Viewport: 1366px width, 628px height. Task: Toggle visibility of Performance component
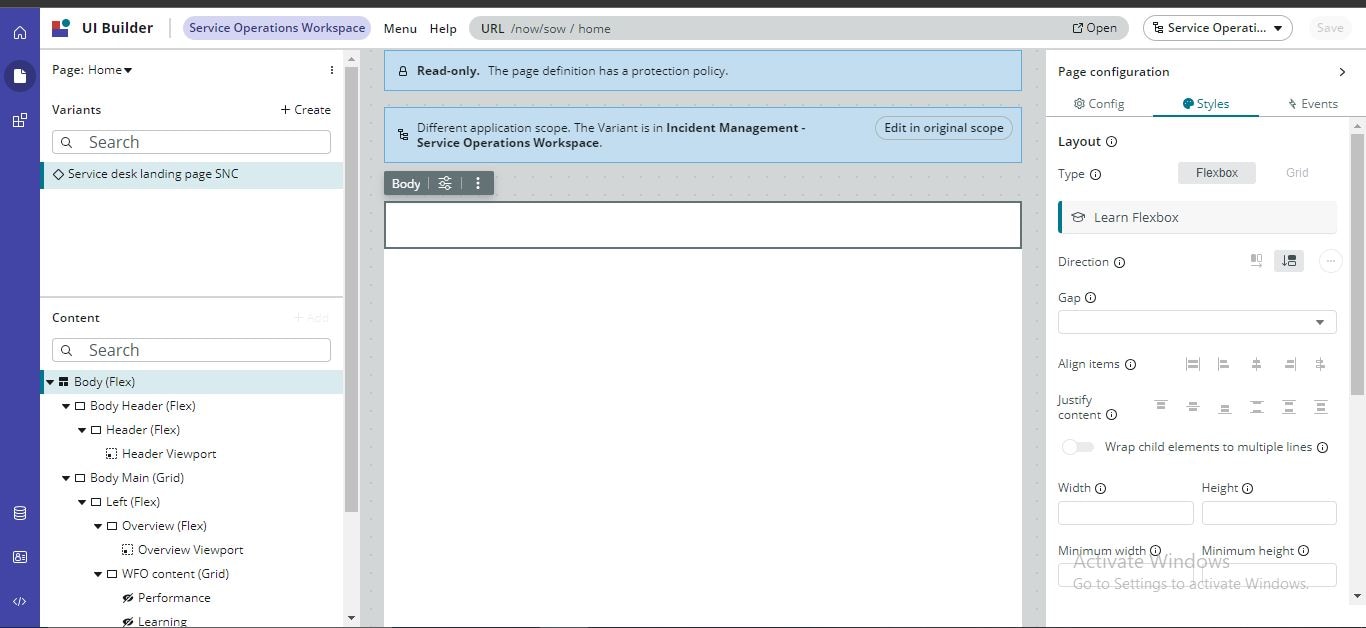tap(128, 598)
